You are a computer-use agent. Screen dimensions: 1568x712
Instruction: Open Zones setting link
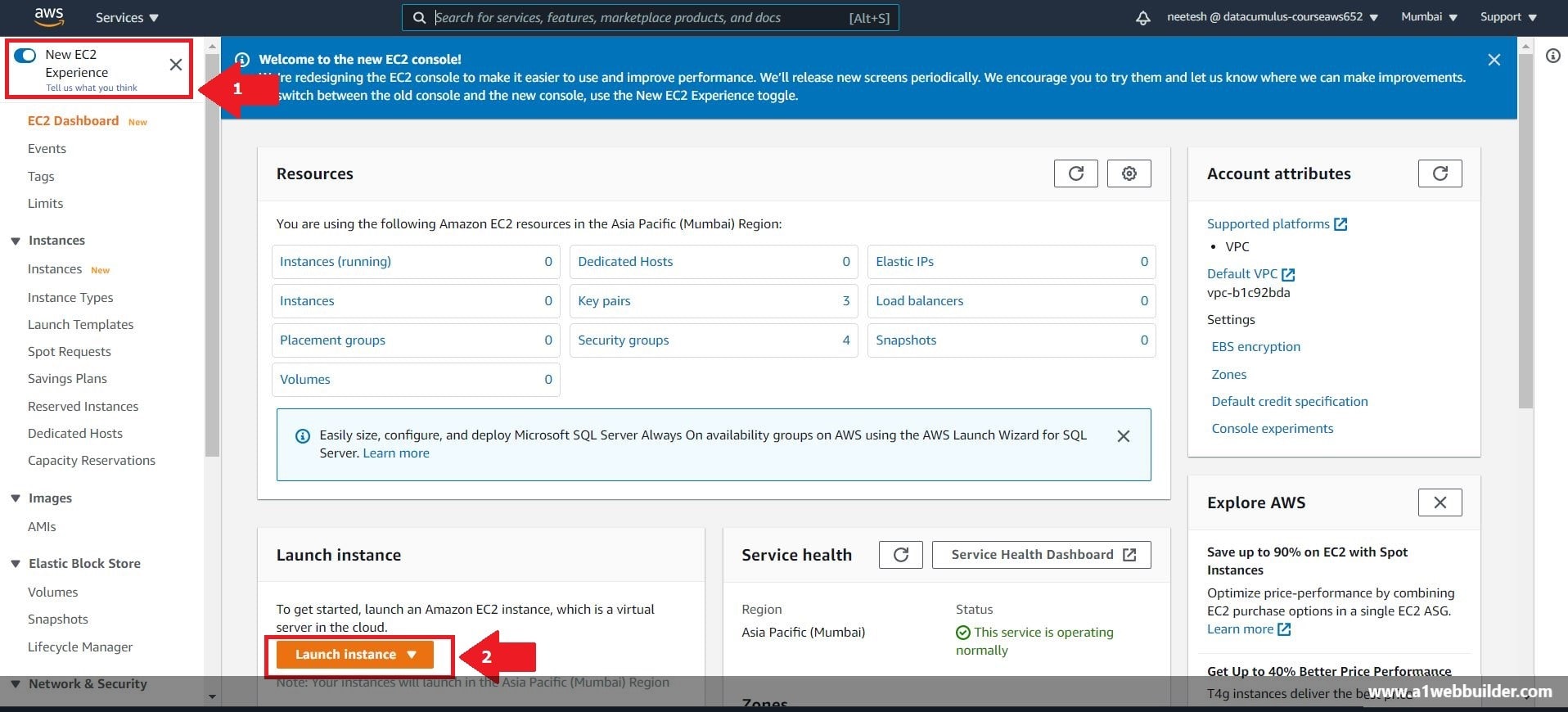1228,375
